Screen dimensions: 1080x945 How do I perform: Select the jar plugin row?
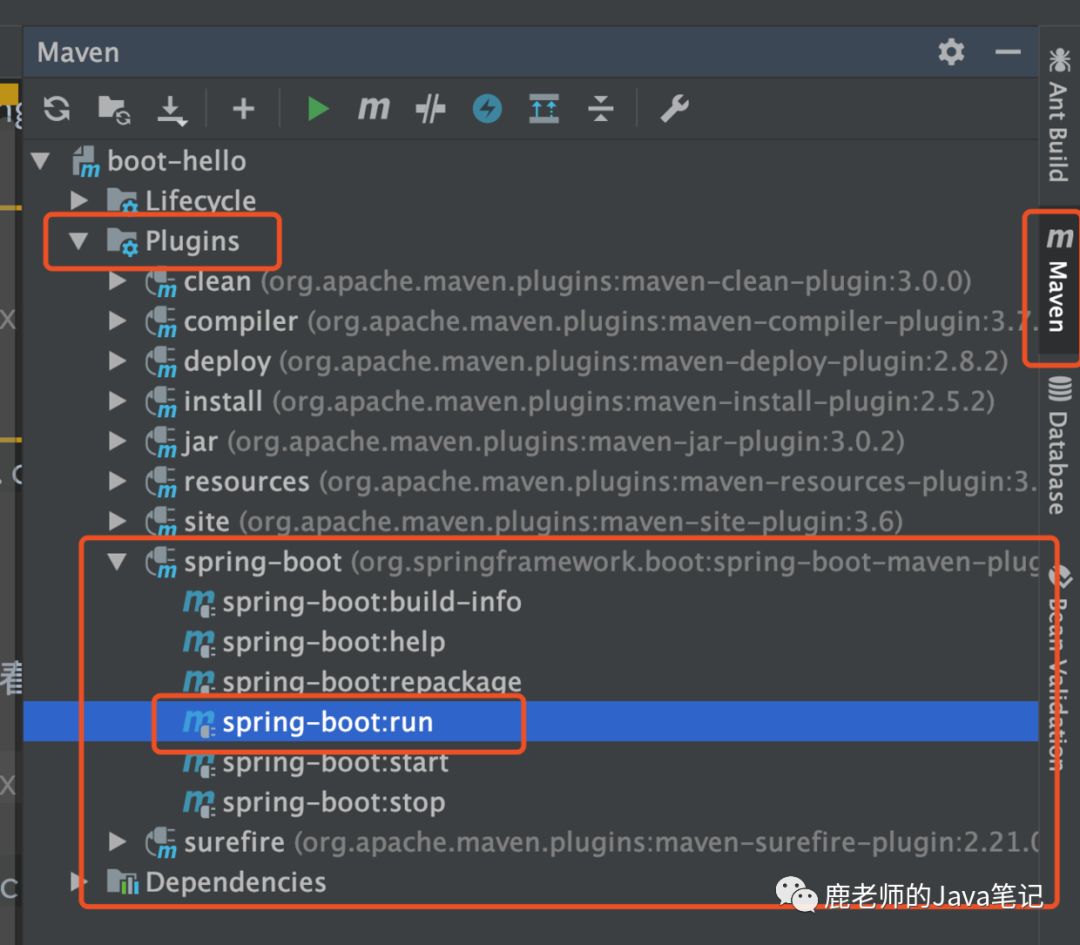[530, 441]
